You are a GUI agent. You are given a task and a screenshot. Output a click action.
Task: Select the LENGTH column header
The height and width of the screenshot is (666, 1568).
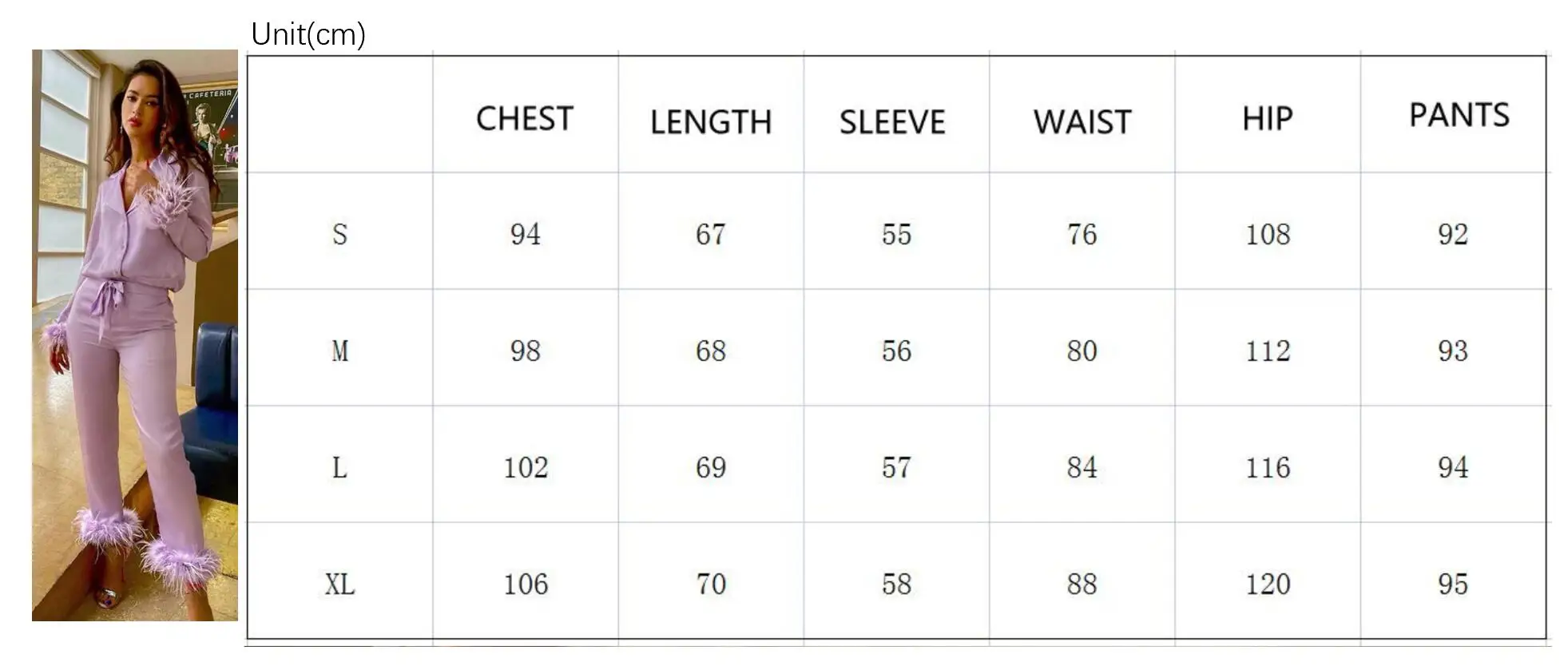tap(711, 122)
